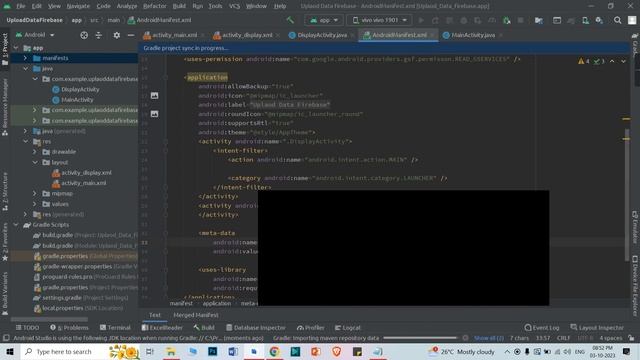Click the Stop square icon in toolbar
Screen dimensions: 640x360
pyautogui.click(x=520, y=20)
